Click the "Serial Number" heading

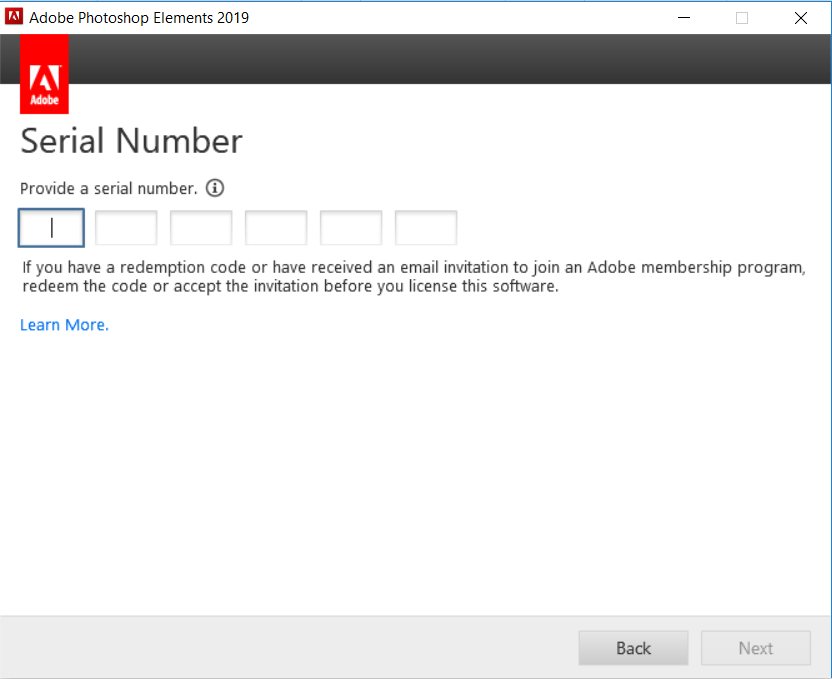pos(131,141)
